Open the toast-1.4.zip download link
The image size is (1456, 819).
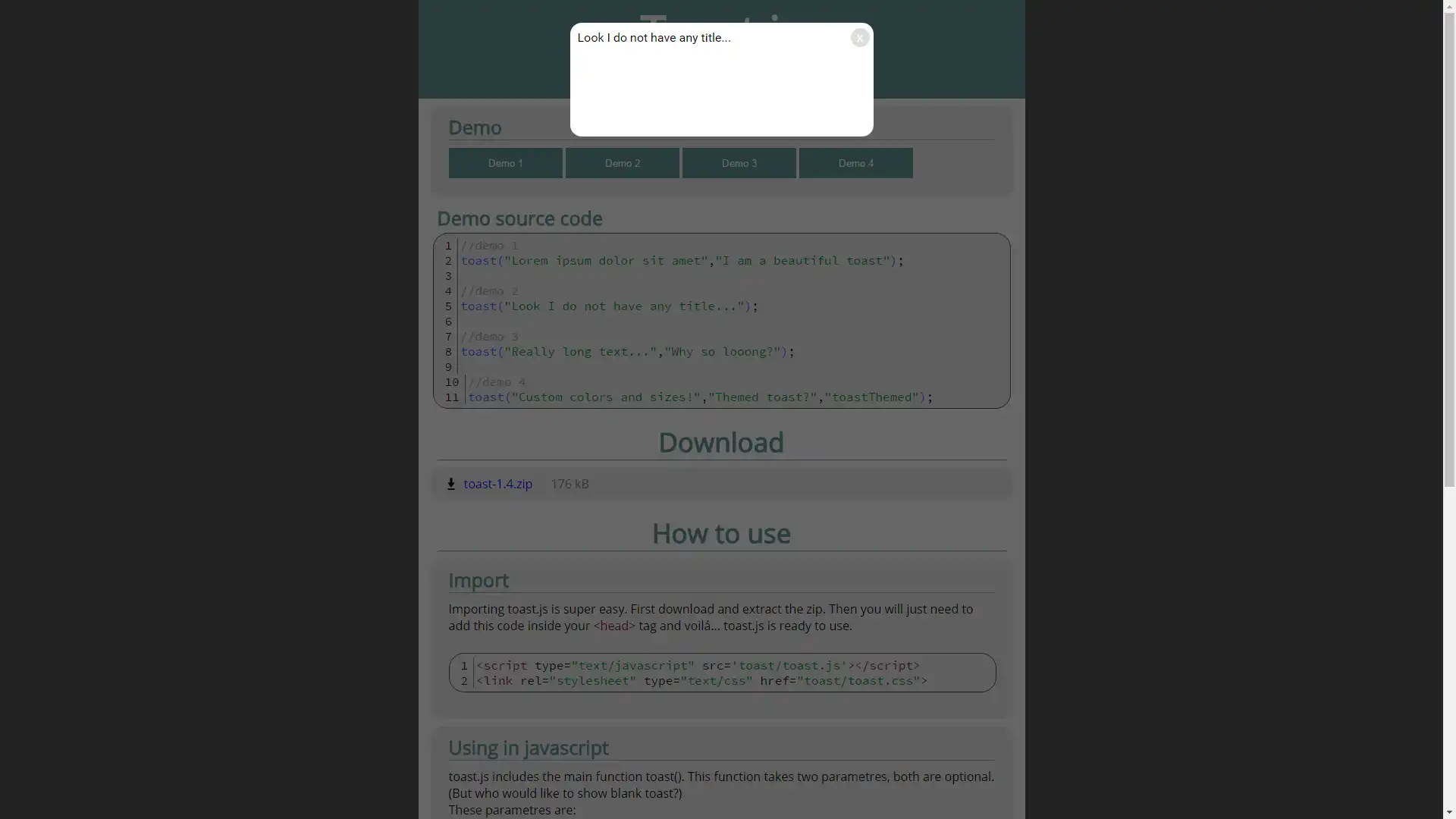click(x=497, y=484)
